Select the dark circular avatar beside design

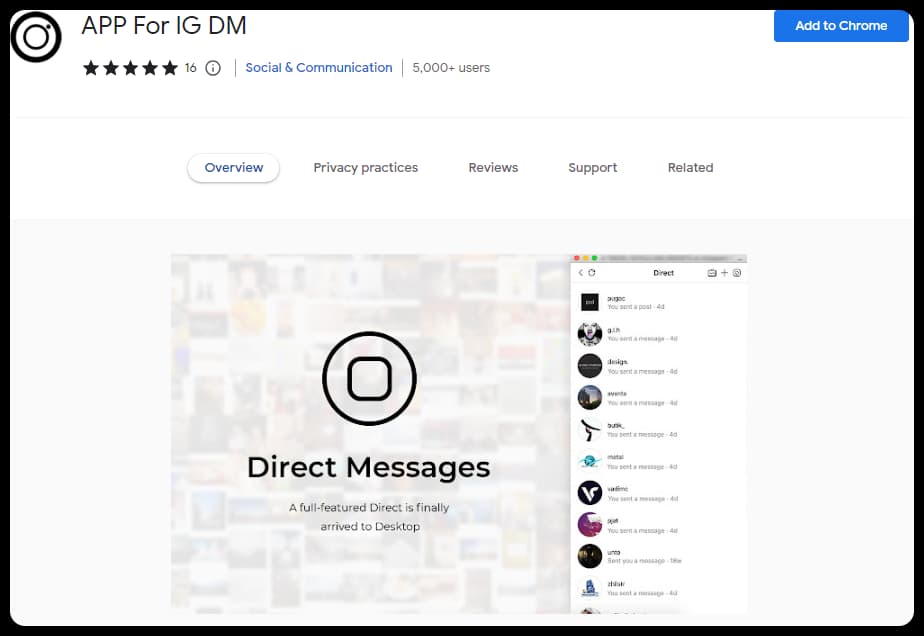click(590, 366)
